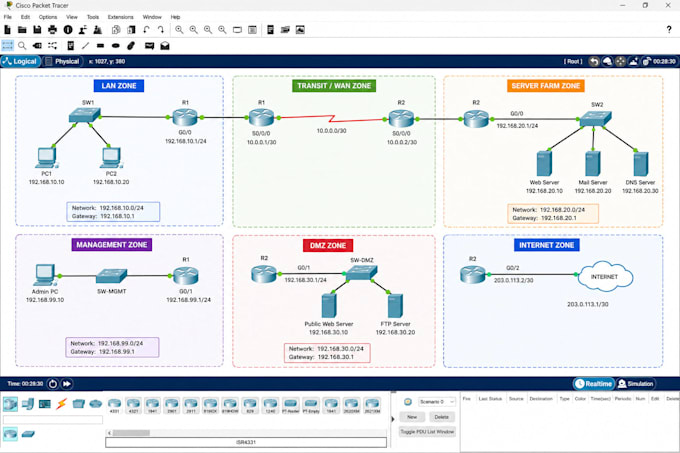Open the Window menu
This screenshot has width=680, height=453.
coord(152,17)
